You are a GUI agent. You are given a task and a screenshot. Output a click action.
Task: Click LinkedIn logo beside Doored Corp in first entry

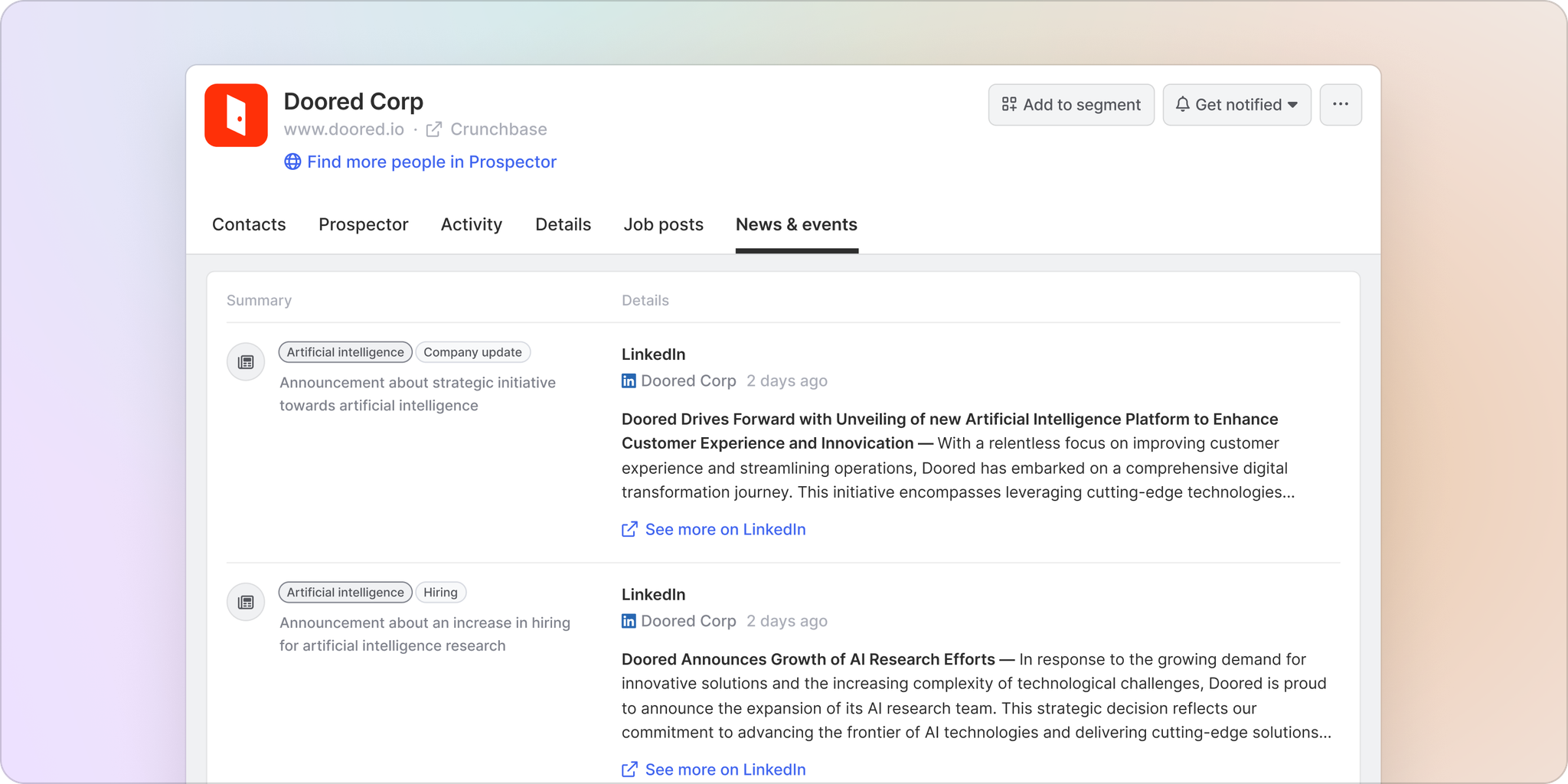629,381
